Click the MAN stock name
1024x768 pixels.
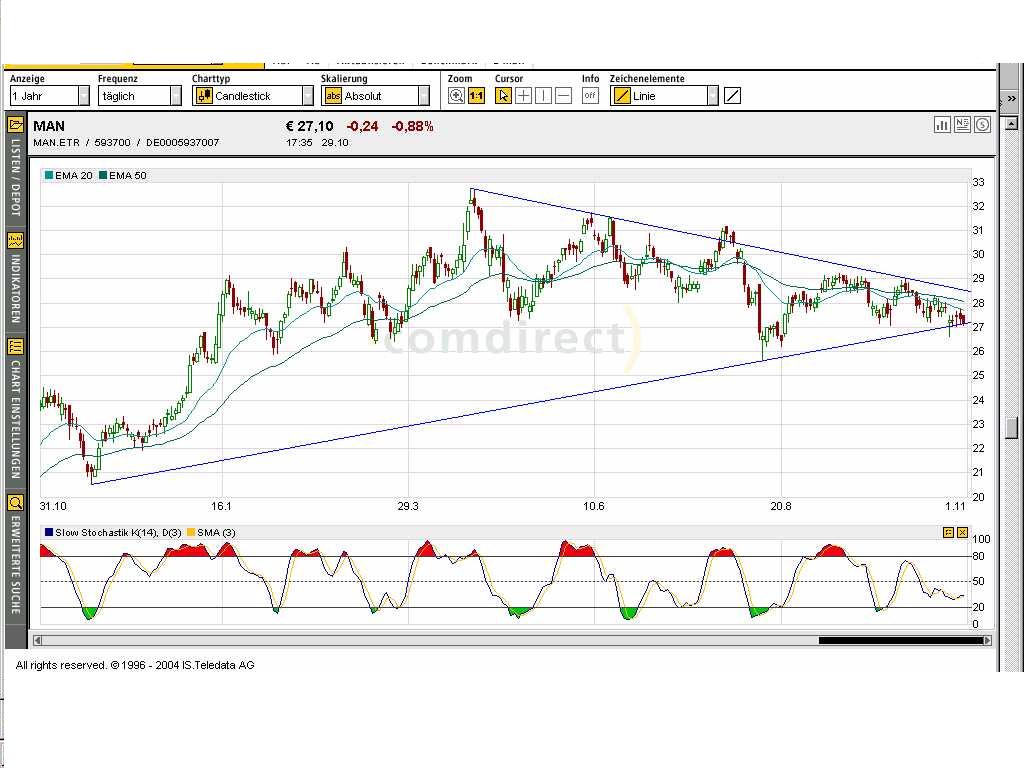(49, 126)
